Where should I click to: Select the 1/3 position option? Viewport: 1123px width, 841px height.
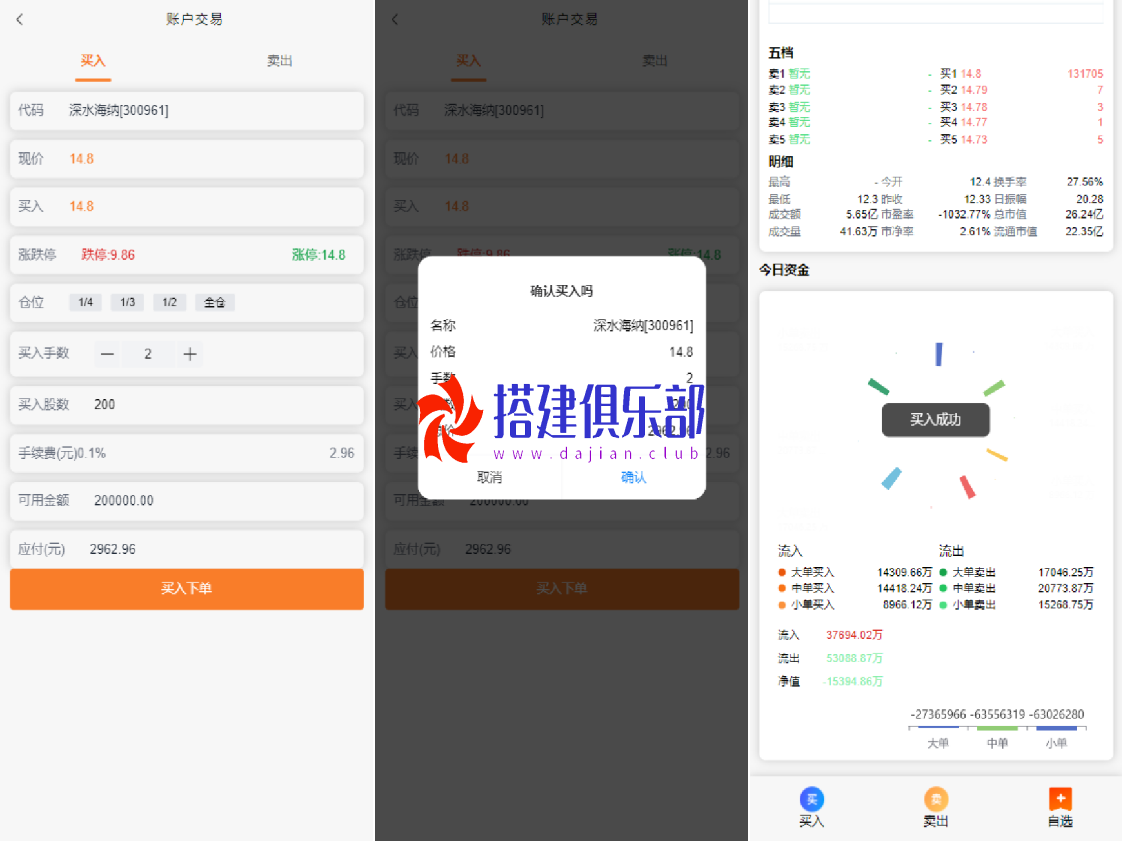click(x=127, y=302)
